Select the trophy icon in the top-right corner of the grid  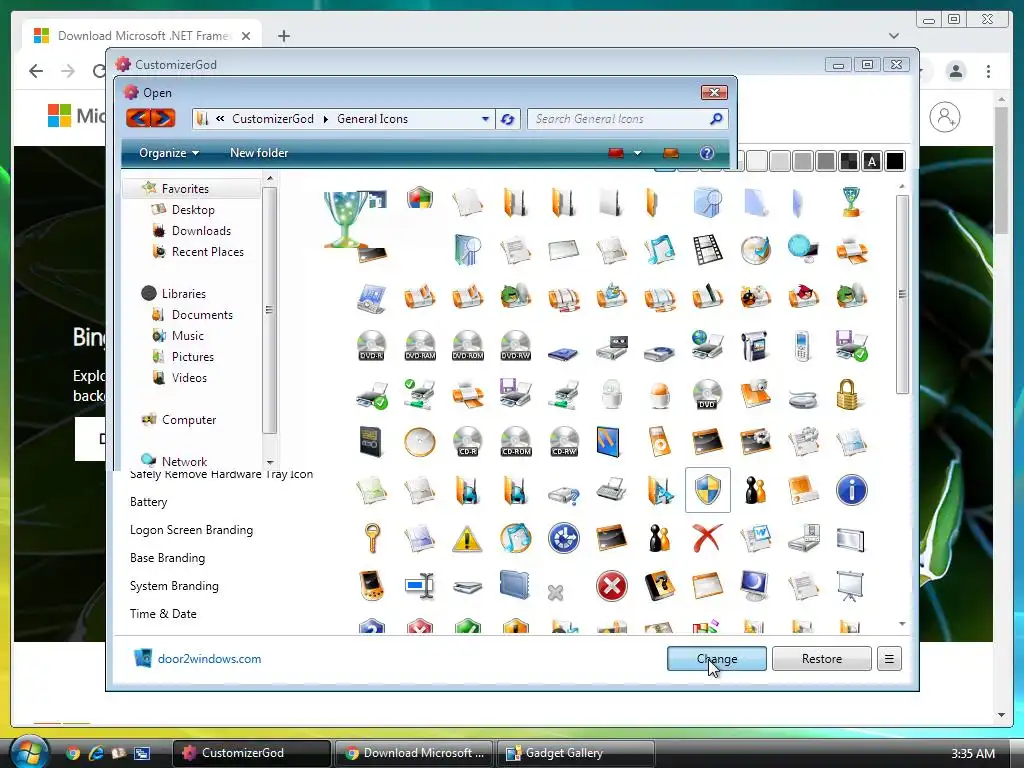pyautogui.click(x=851, y=202)
